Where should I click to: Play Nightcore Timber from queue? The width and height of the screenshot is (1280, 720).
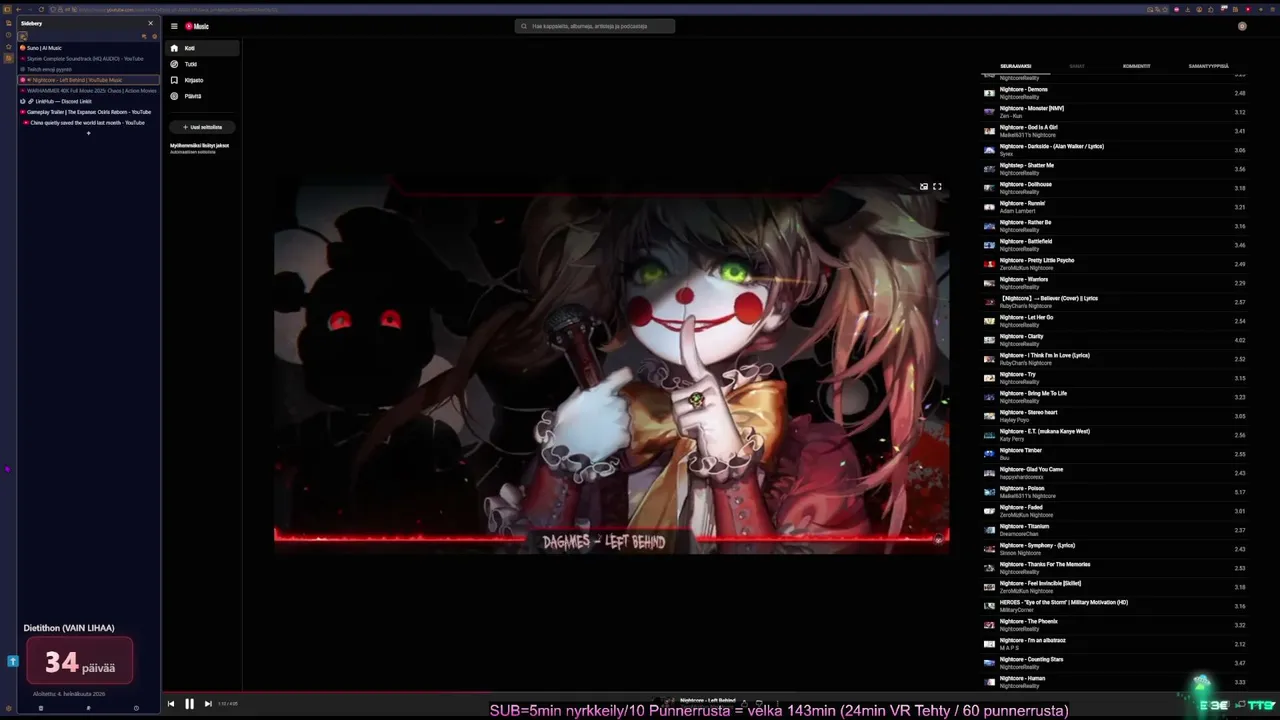coord(1115,454)
